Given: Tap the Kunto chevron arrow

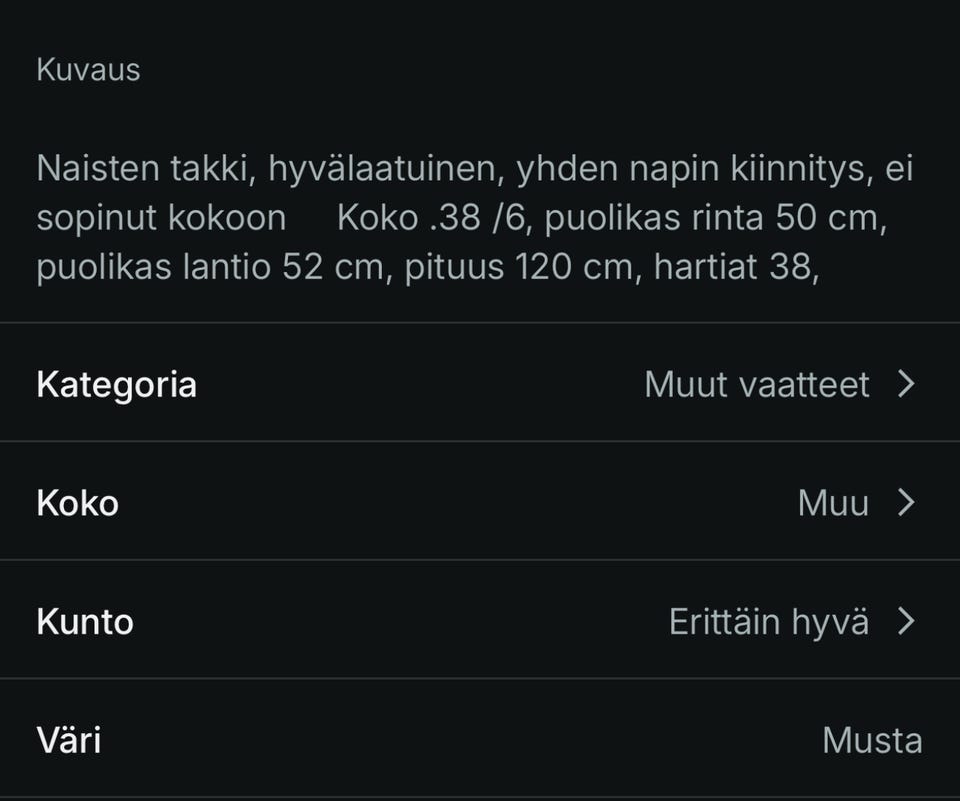Looking at the screenshot, I should [x=905, y=621].
